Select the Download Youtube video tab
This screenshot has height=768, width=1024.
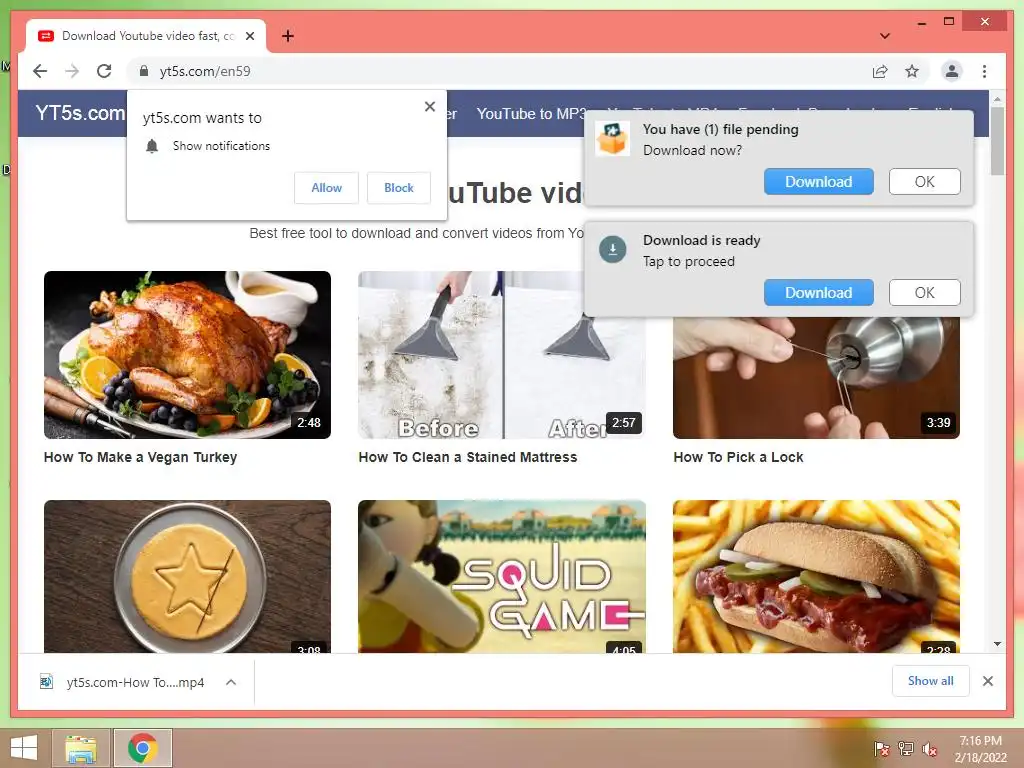146,36
